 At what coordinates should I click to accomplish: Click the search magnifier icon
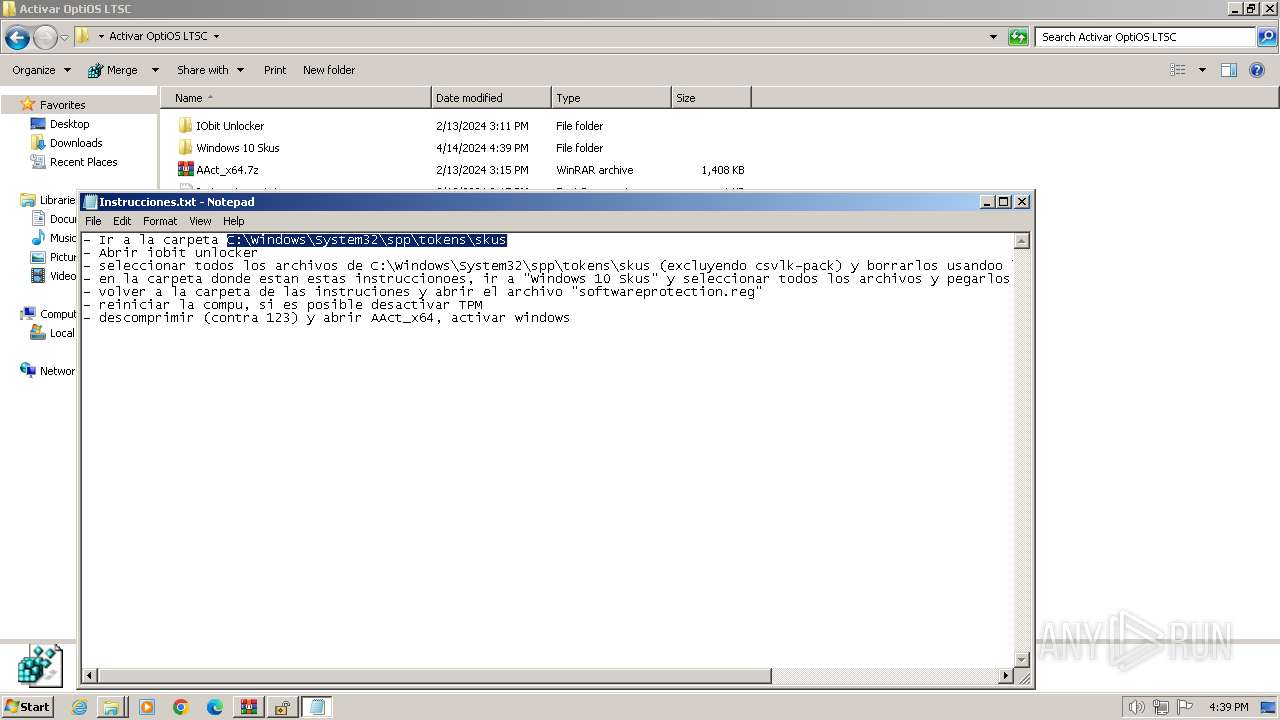pos(1267,37)
